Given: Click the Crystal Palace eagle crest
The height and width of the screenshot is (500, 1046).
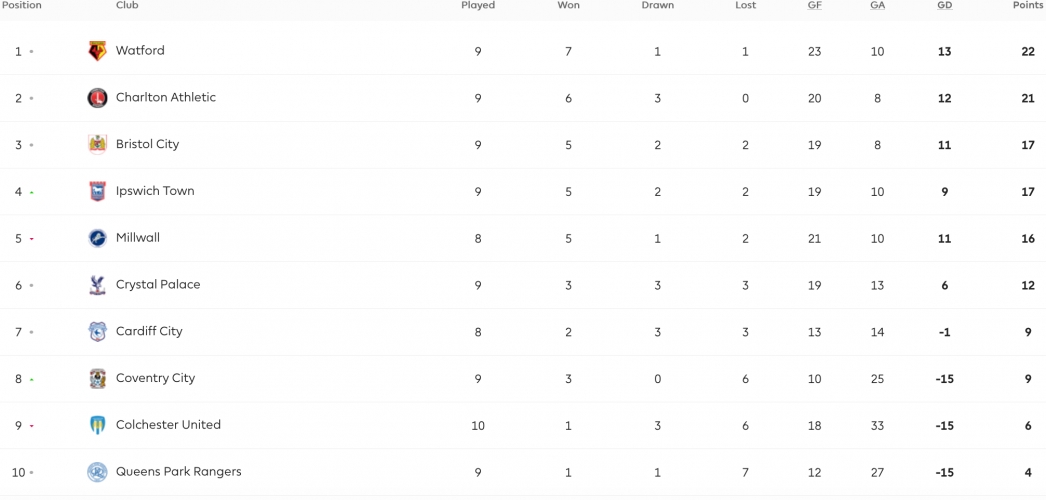Looking at the screenshot, I should tap(97, 285).
